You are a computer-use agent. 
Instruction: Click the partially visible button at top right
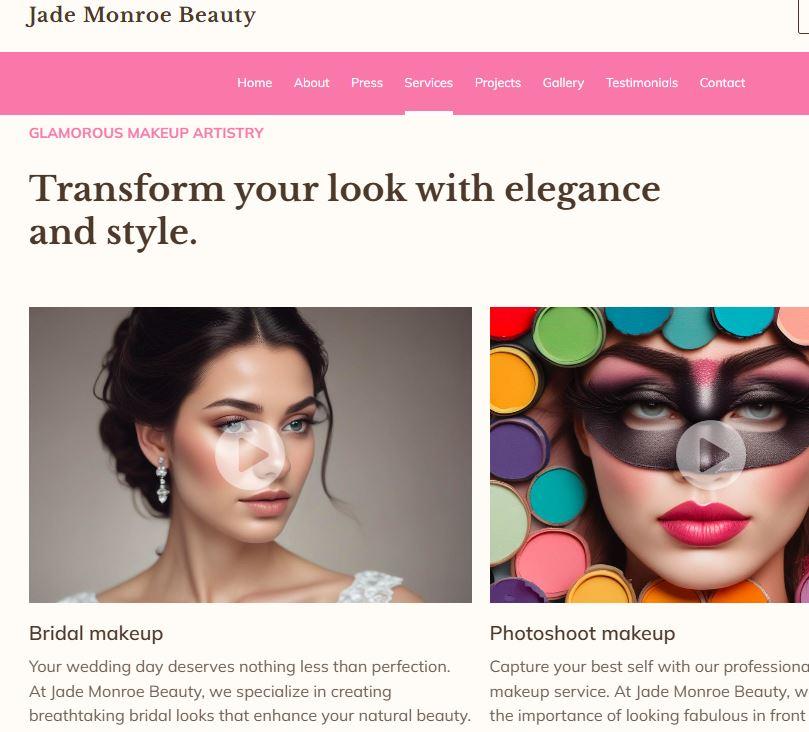click(803, 17)
